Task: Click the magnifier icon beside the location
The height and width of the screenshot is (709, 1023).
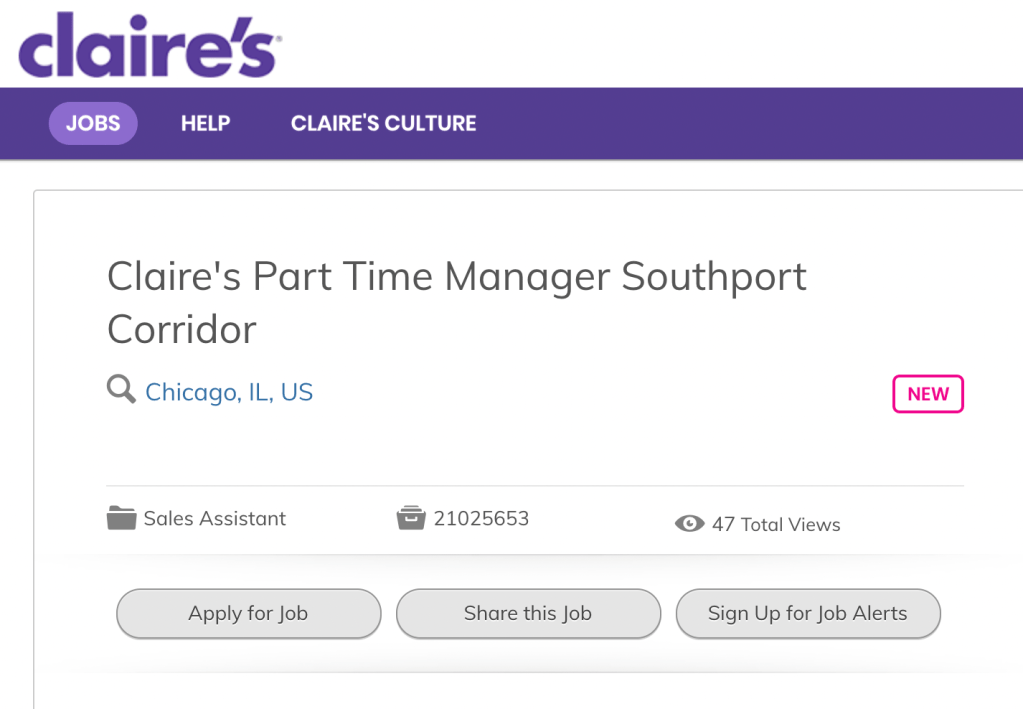Action: [x=121, y=389]
